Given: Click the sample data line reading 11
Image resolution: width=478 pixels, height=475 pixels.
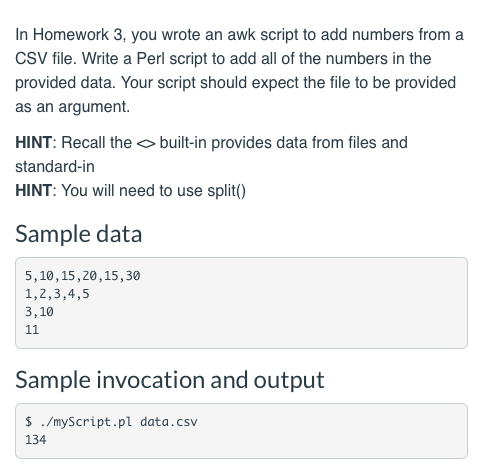Looking at the screenshot, I should pos(32,330).
